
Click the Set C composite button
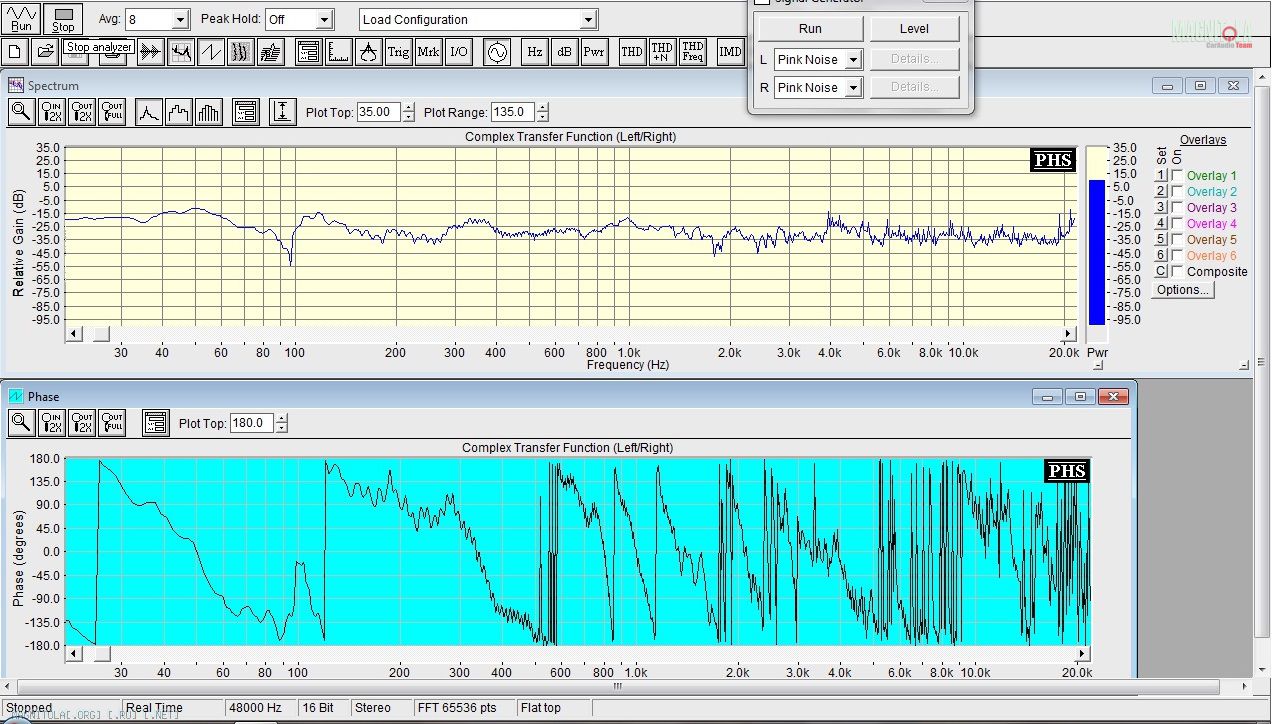(1161, 272)
